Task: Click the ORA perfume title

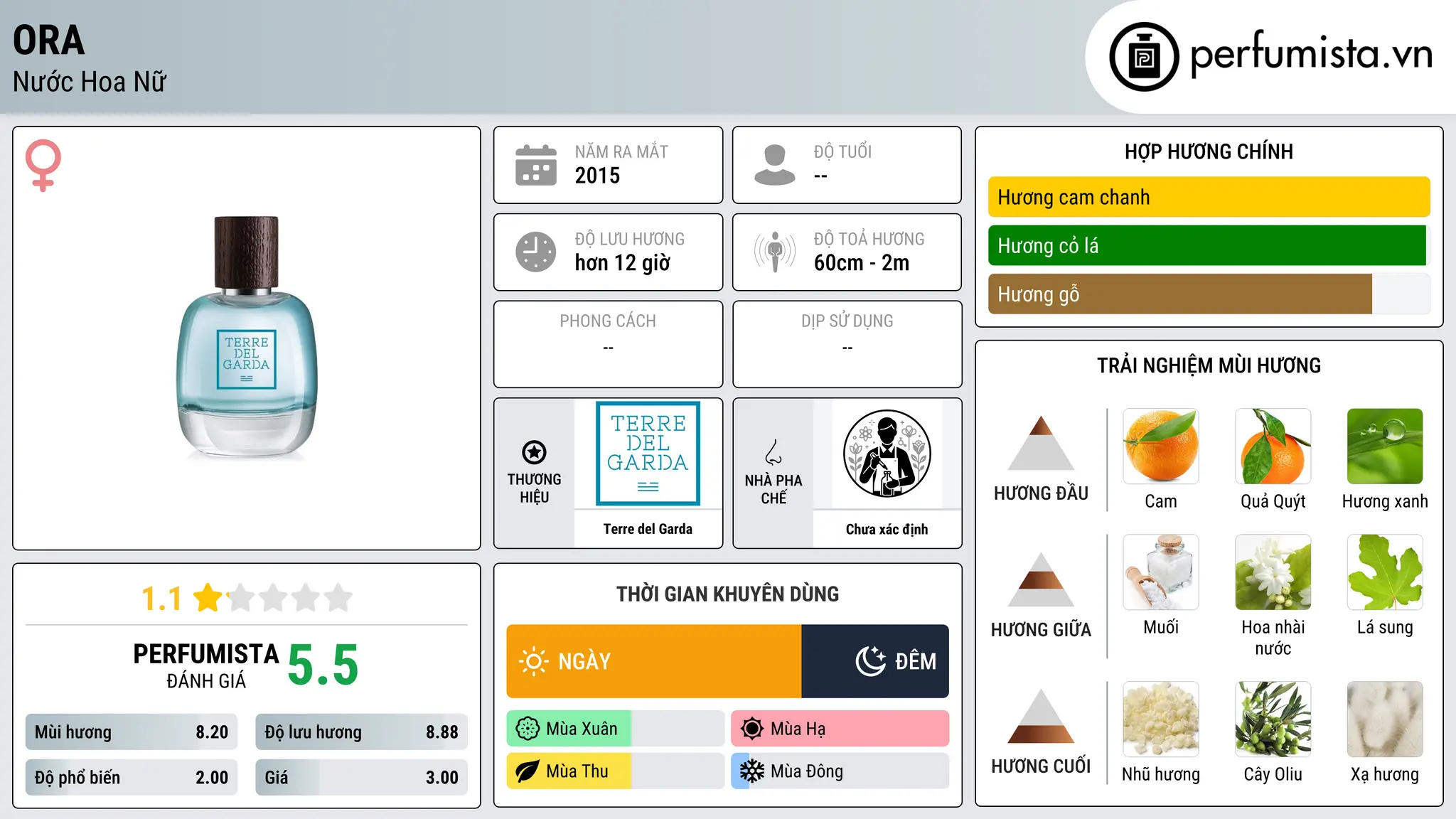Action: (x=48, y=40)
